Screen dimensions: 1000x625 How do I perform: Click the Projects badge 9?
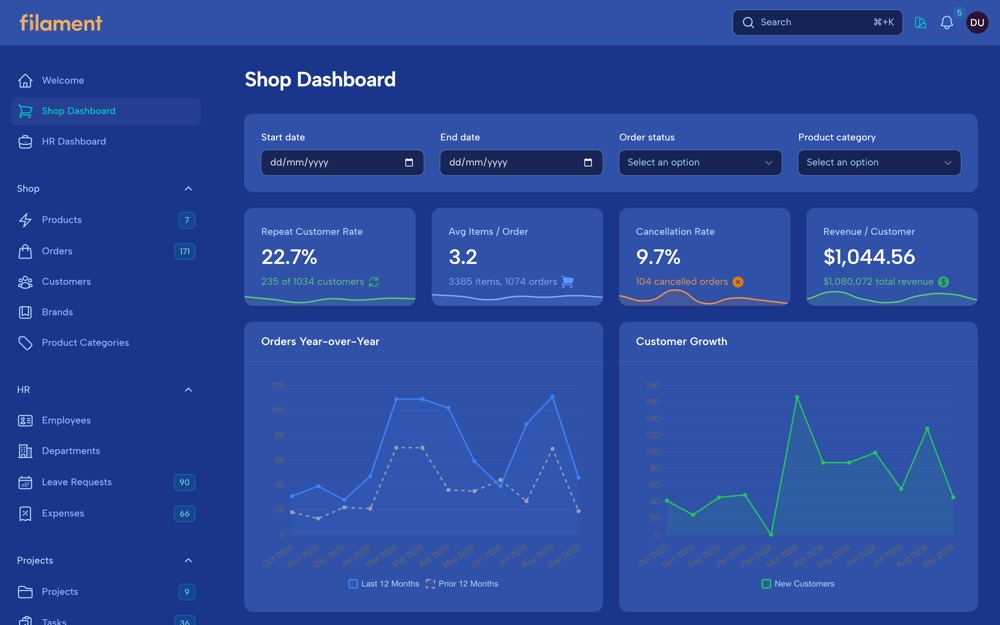187,592
